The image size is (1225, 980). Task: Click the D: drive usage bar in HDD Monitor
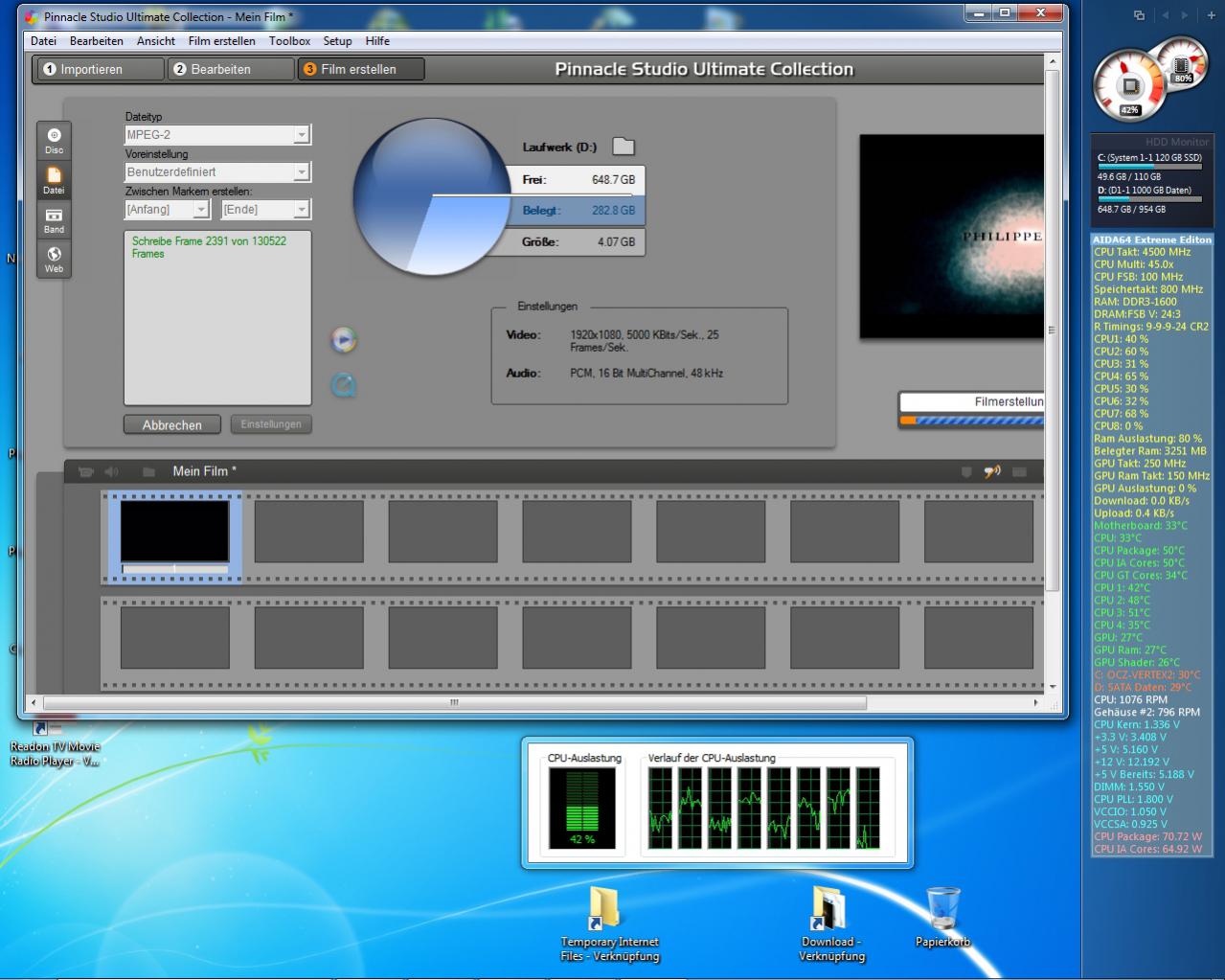[x=1150, y=199]
